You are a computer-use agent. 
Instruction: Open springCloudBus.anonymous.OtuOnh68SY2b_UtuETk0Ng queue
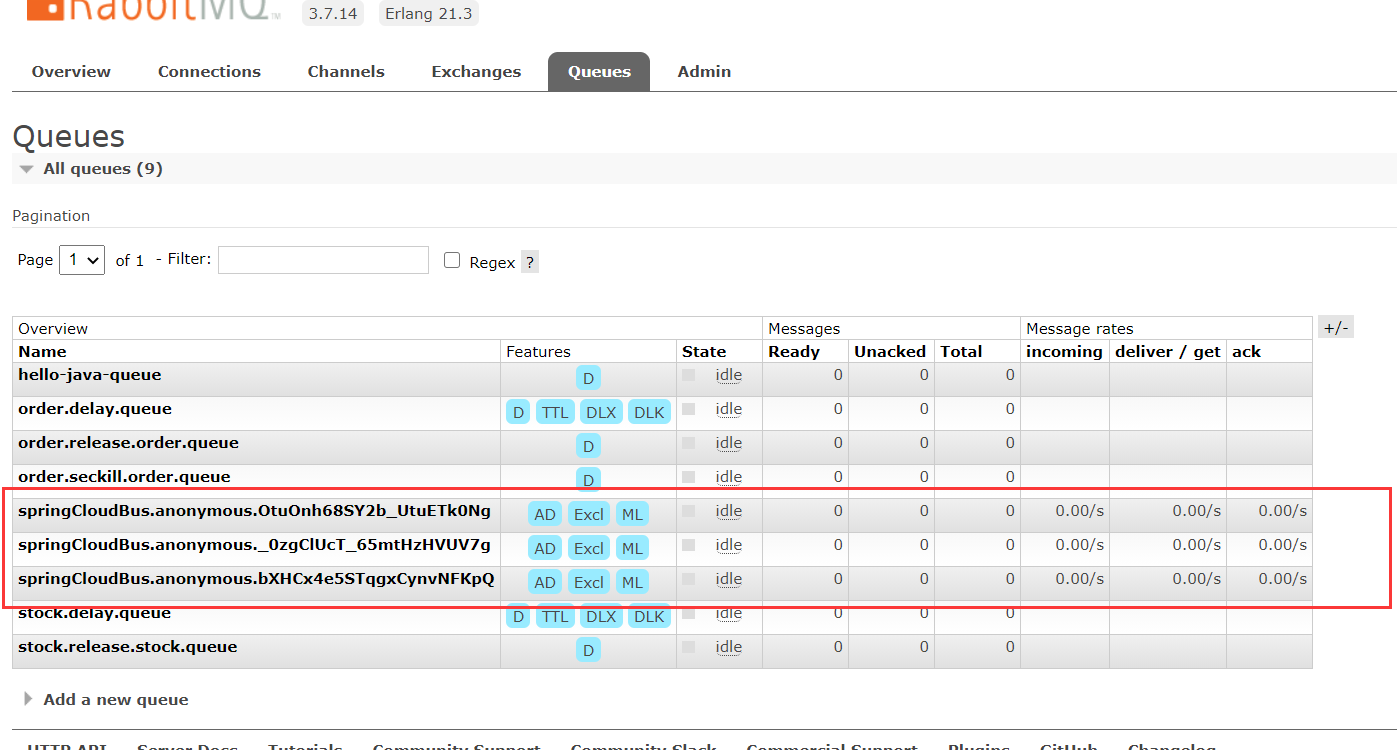pyautogui.click(x=254, y=511)
